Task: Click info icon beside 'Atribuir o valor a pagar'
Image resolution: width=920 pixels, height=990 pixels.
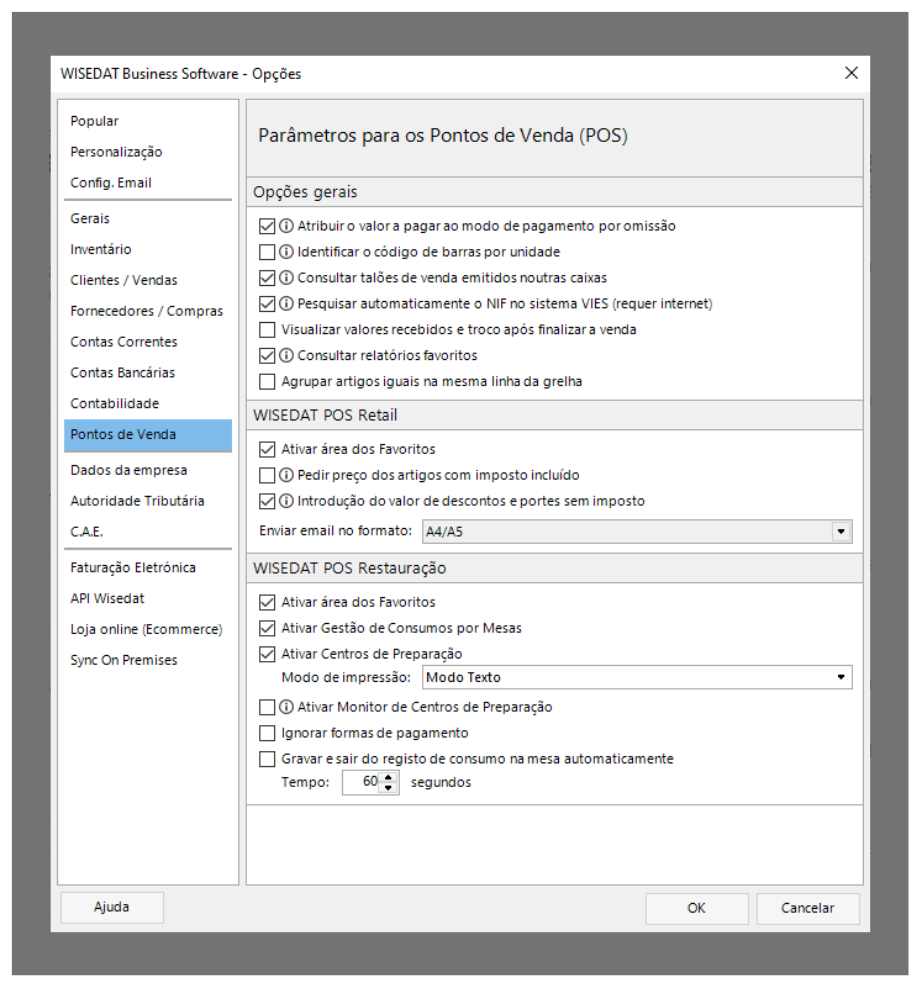Action: coord(286,226)
